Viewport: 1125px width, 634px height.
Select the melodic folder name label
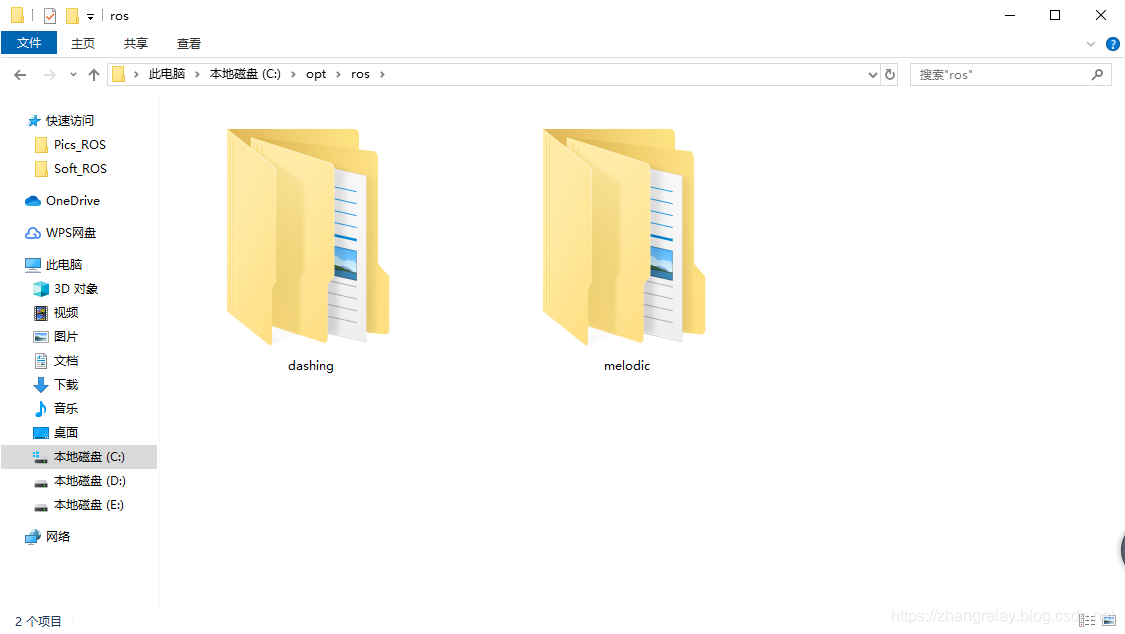tap(626, 366)
